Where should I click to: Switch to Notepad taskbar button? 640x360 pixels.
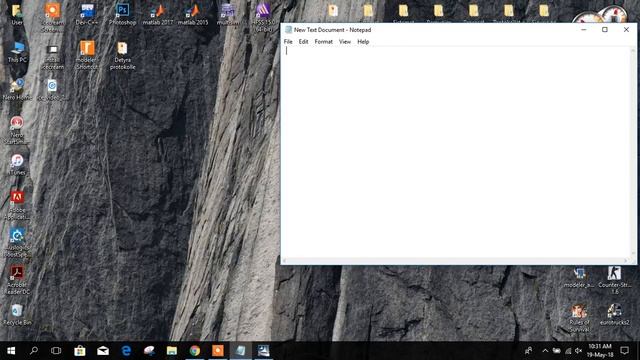240,351
